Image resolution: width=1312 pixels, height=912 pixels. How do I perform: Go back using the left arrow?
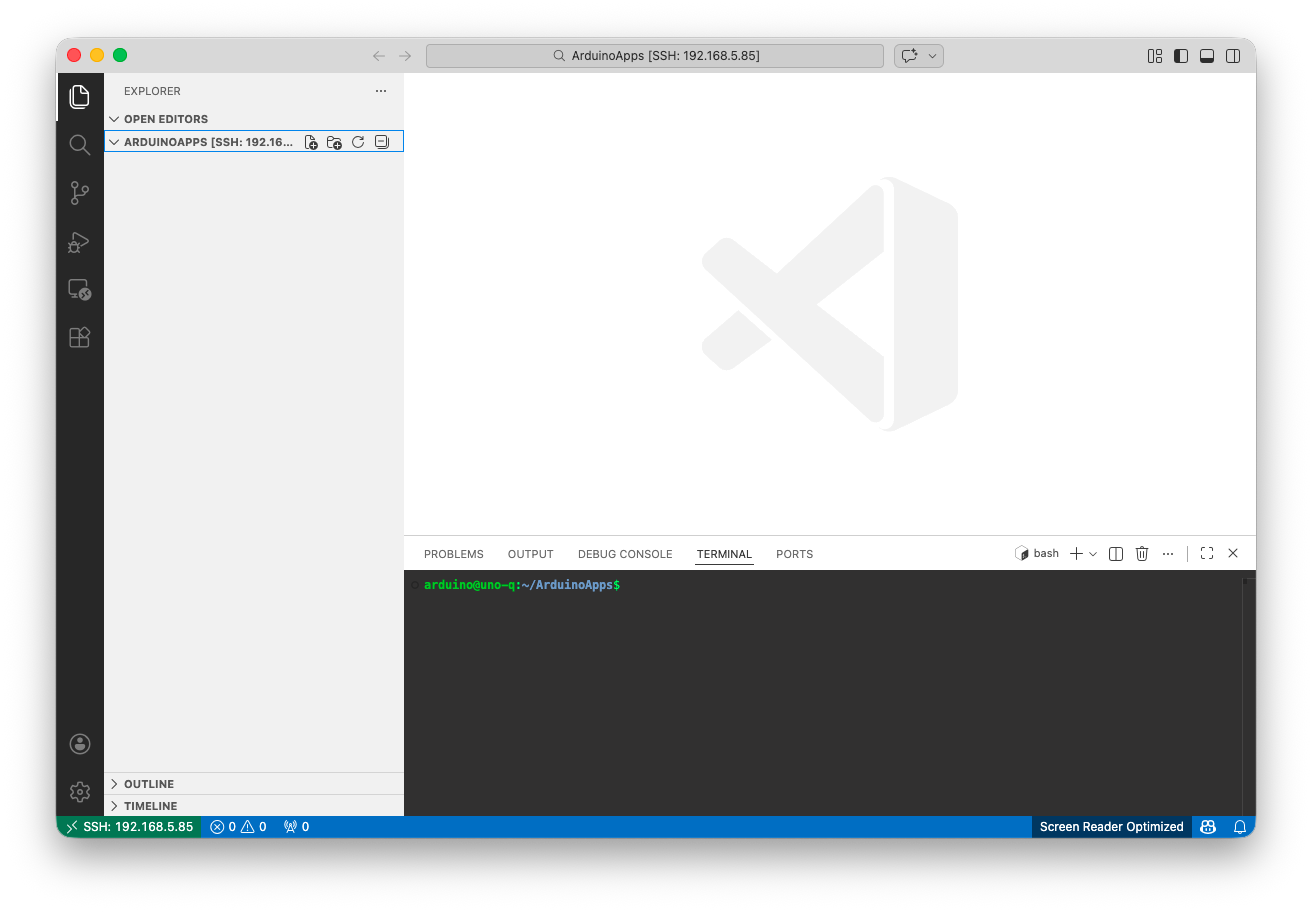(x=379, y=56)
